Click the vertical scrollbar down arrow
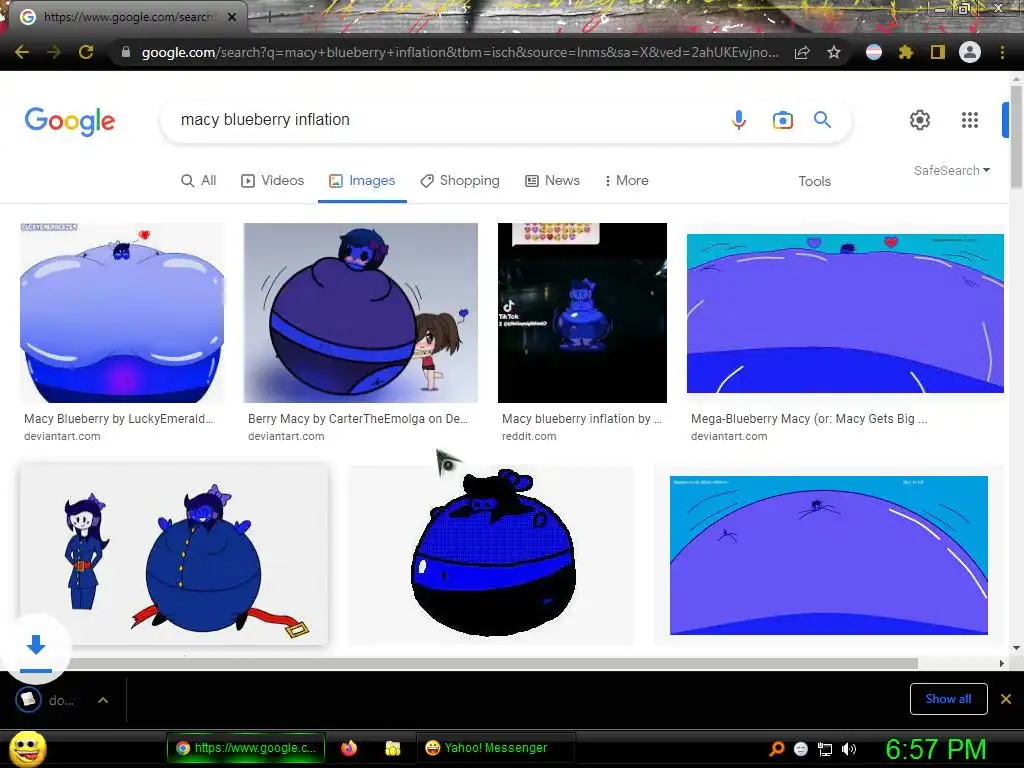This screenshot has width=1024, height=768. [x=1016, y=648]
